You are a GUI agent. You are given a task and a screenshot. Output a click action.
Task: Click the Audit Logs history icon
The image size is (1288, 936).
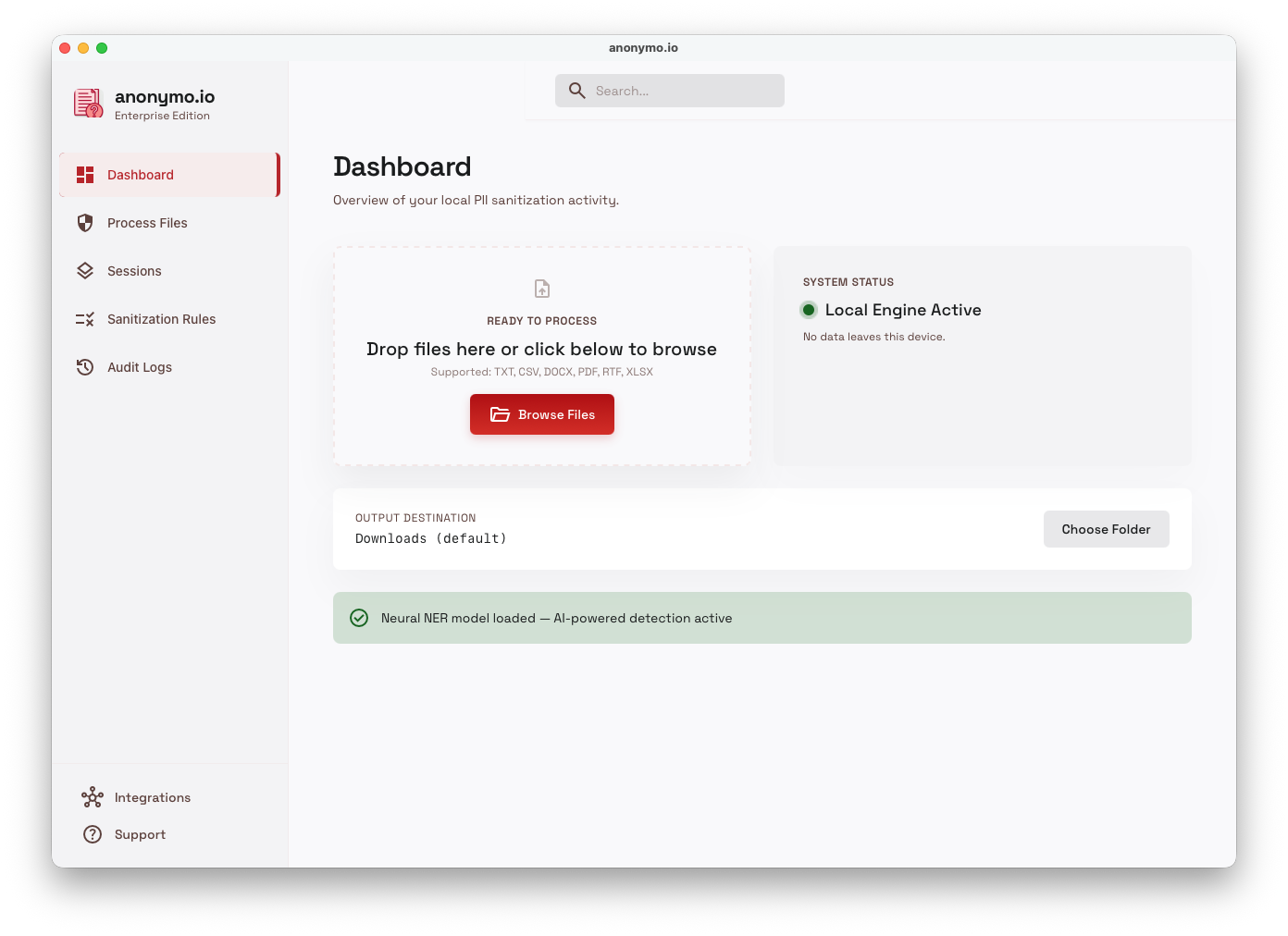click(x=85, y=367)
